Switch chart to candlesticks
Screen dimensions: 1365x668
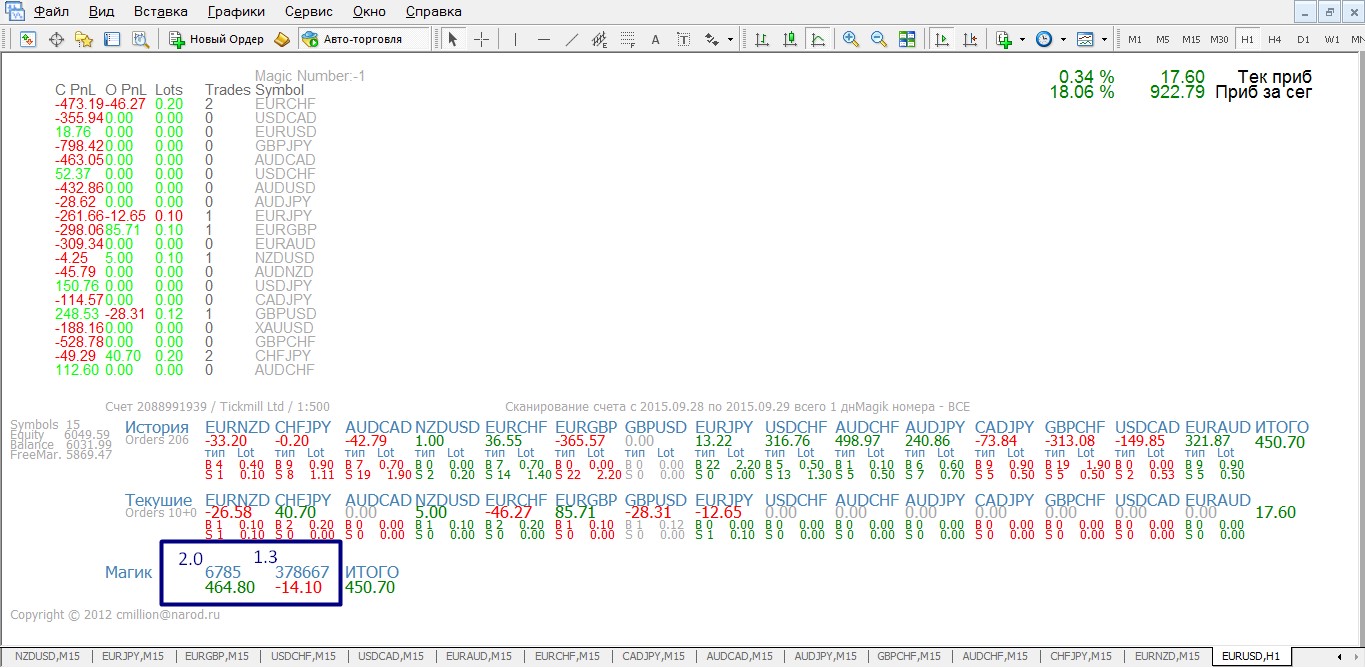[x=790, y=39]
